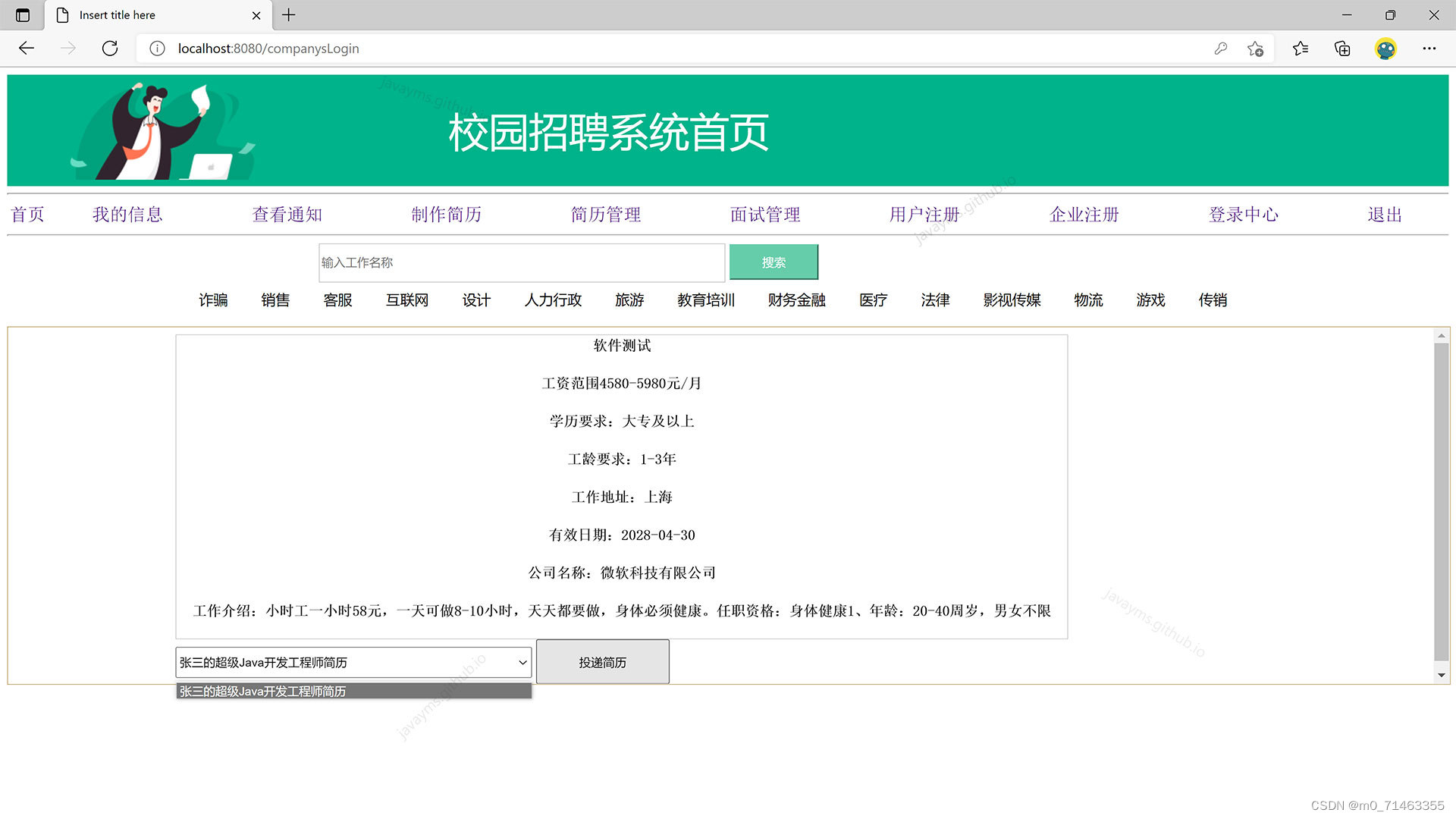
Task: Open a new browser tab
Action: [x=289, y=14]
